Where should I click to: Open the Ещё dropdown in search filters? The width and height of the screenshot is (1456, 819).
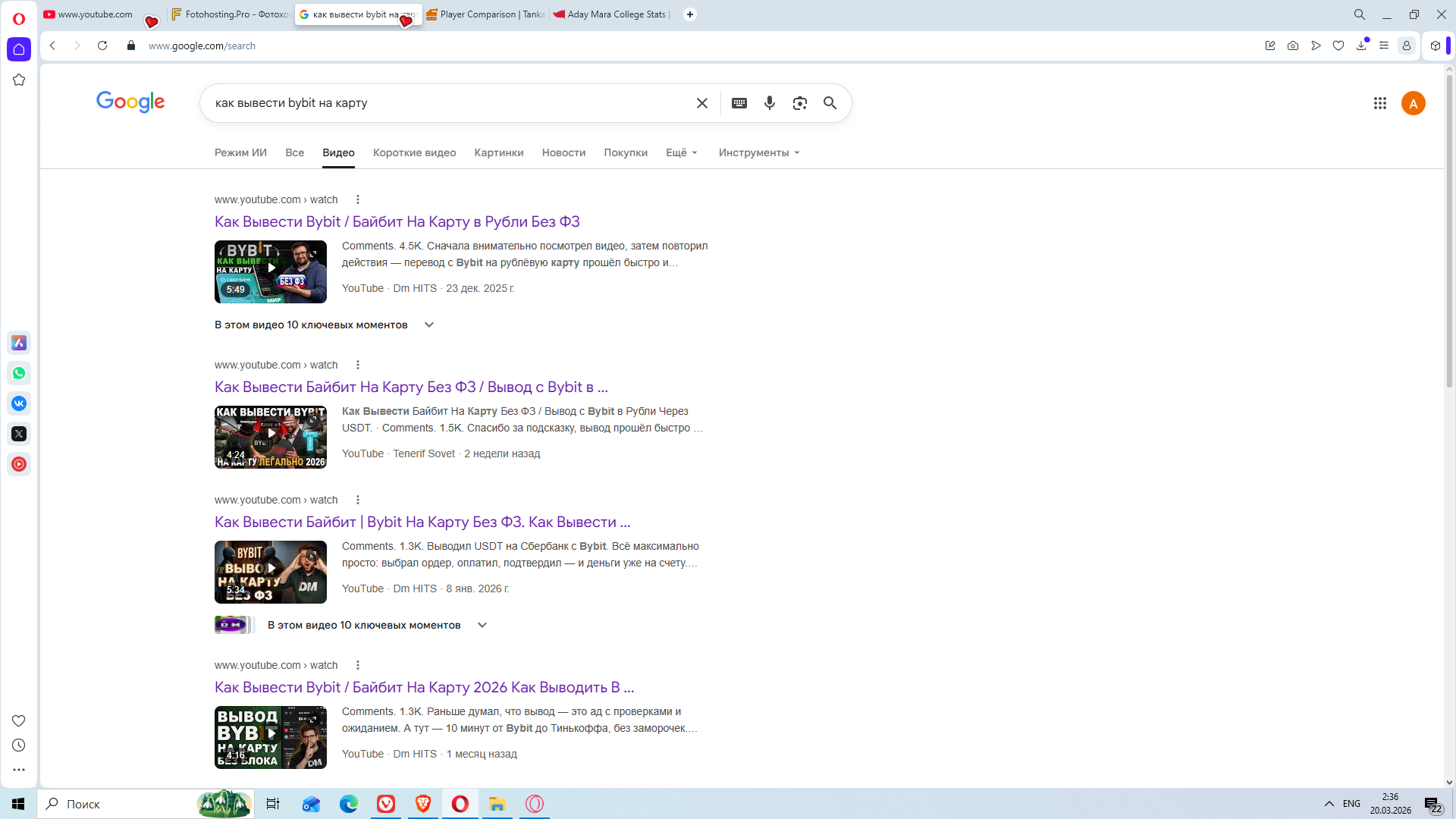681,152
